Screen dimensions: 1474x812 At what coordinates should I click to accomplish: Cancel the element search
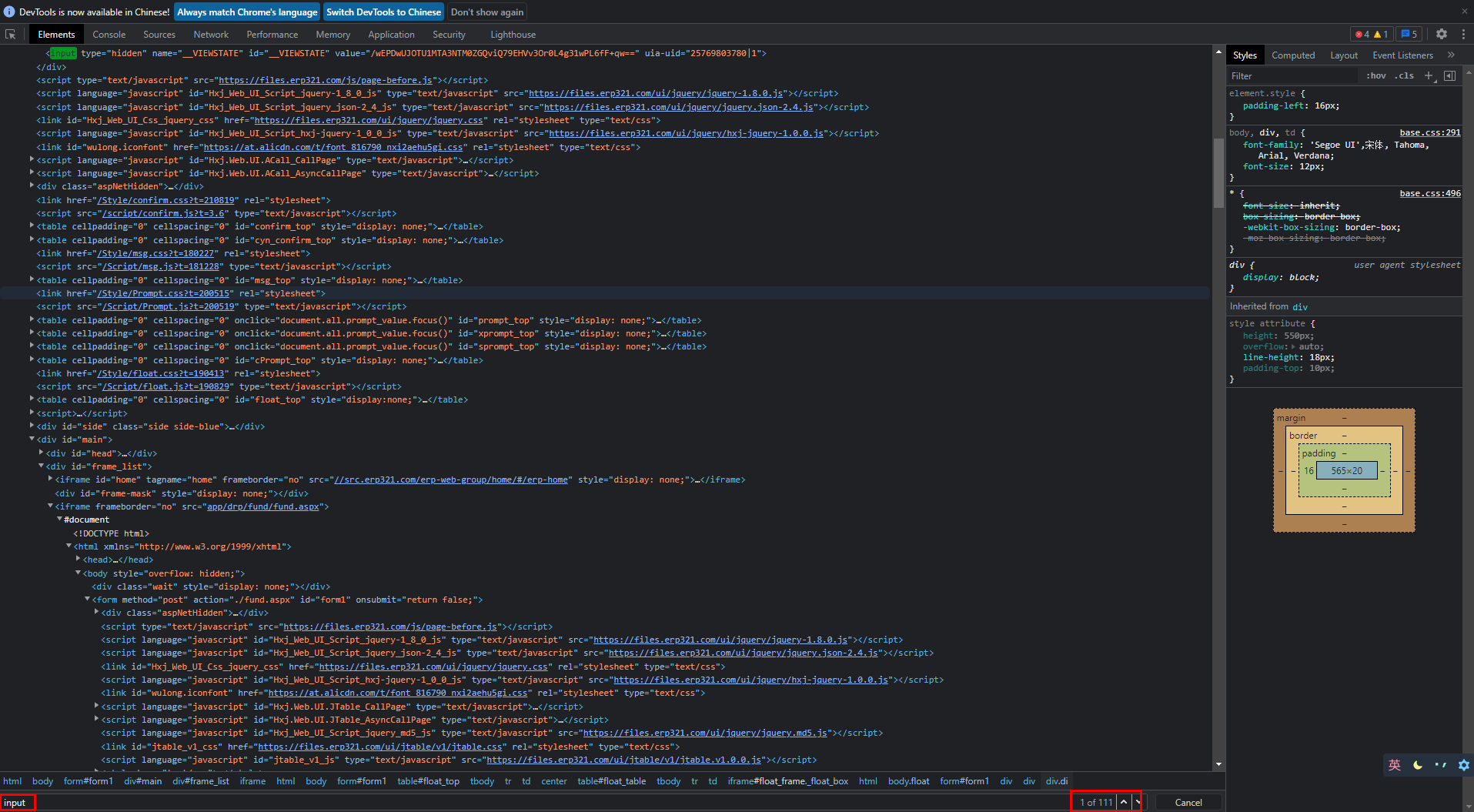[1188, 802]
